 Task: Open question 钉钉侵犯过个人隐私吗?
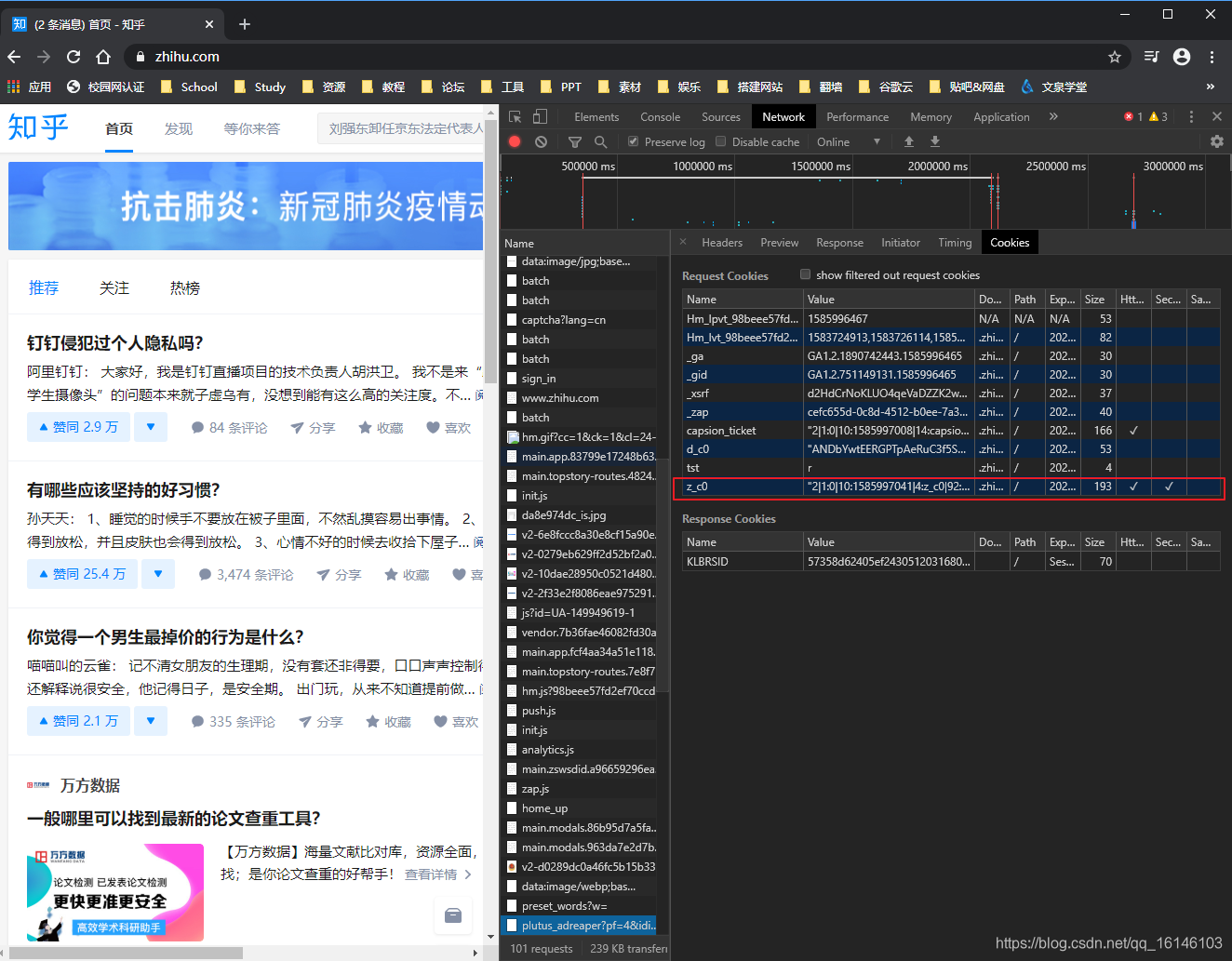pos(115,343)
